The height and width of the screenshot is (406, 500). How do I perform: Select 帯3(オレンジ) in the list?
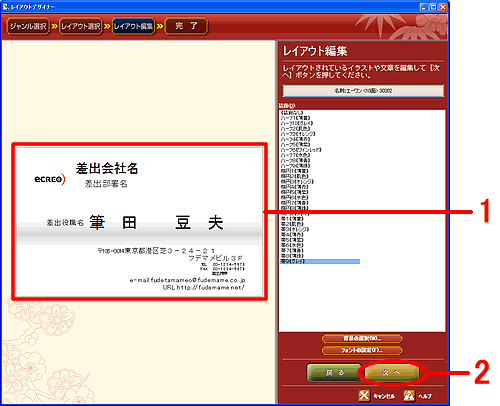pyautogui.click(x=295, y=229)
